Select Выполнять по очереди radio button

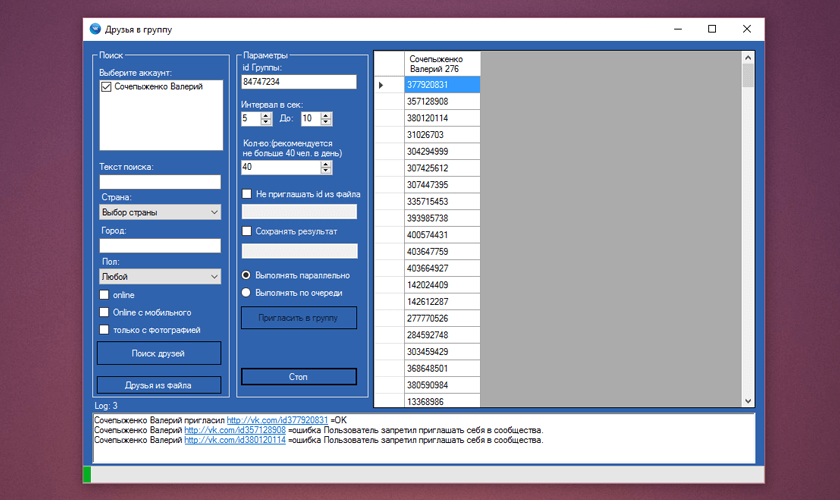(x=246, y=293)
